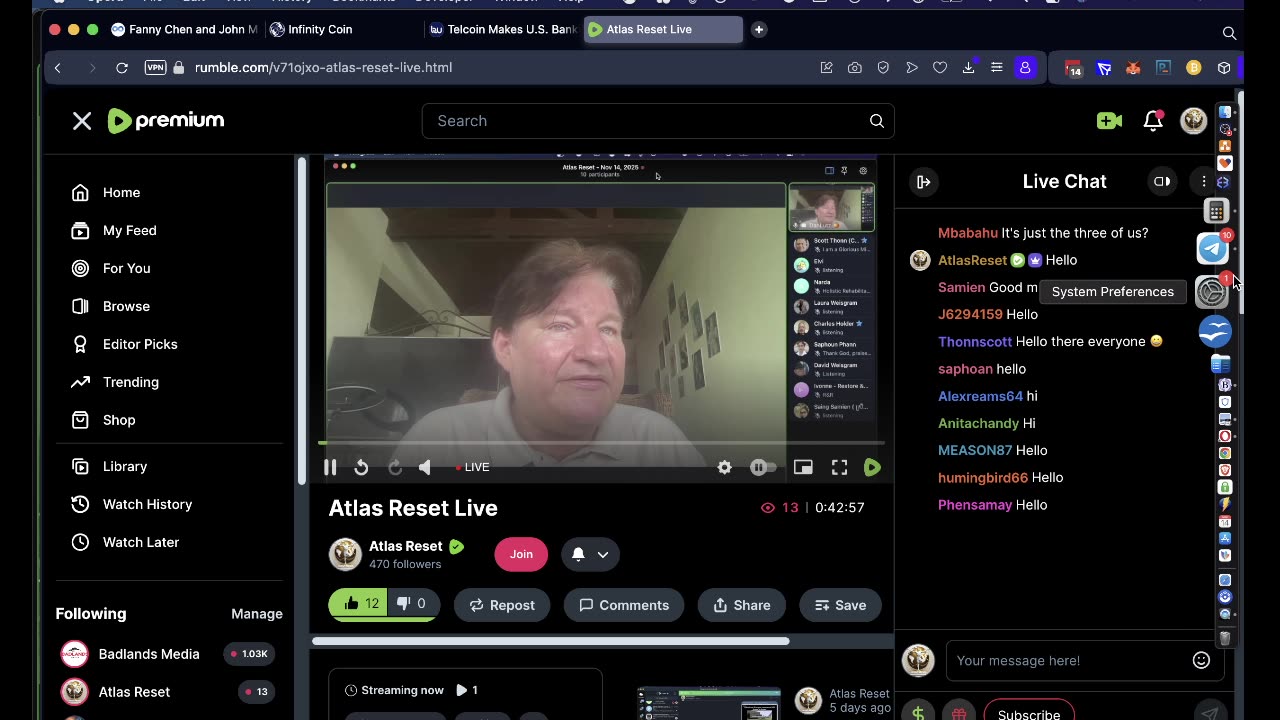Open emoji picker in chat
Viewport: 1280px width, 720px height.
click(1202, 660)
